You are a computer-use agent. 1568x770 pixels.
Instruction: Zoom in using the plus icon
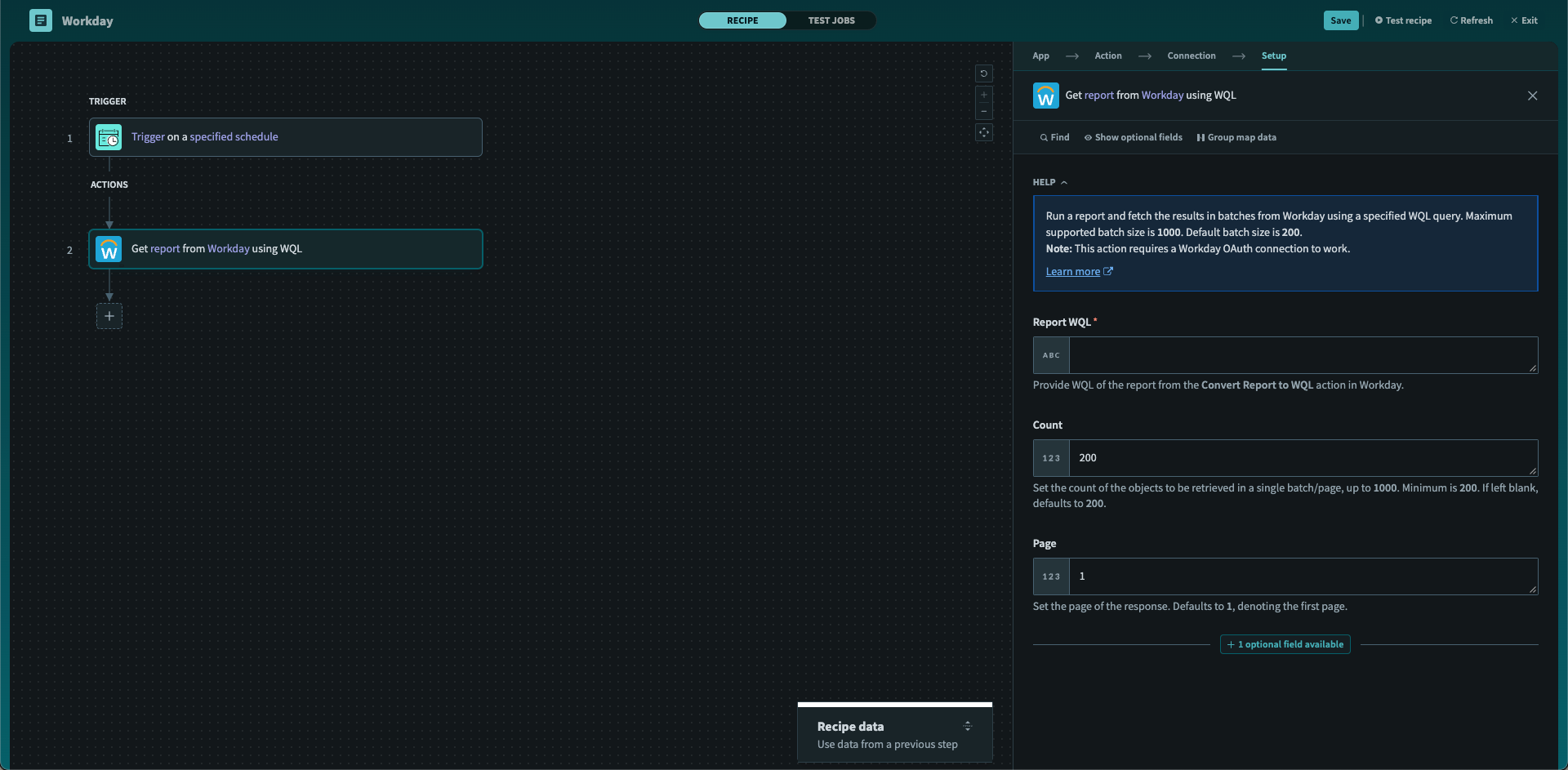[x=984, y=94]
